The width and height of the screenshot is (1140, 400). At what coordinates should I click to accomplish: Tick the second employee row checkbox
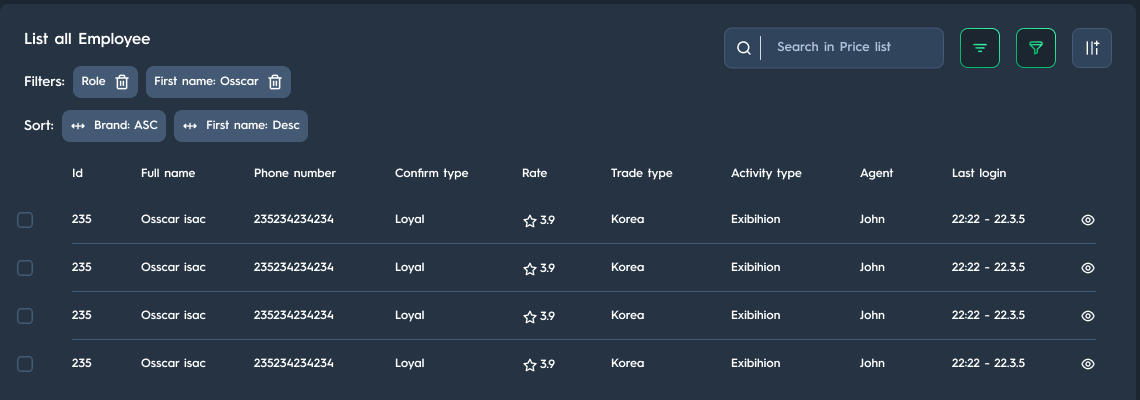pyautogui.click(x=25, y=268)
